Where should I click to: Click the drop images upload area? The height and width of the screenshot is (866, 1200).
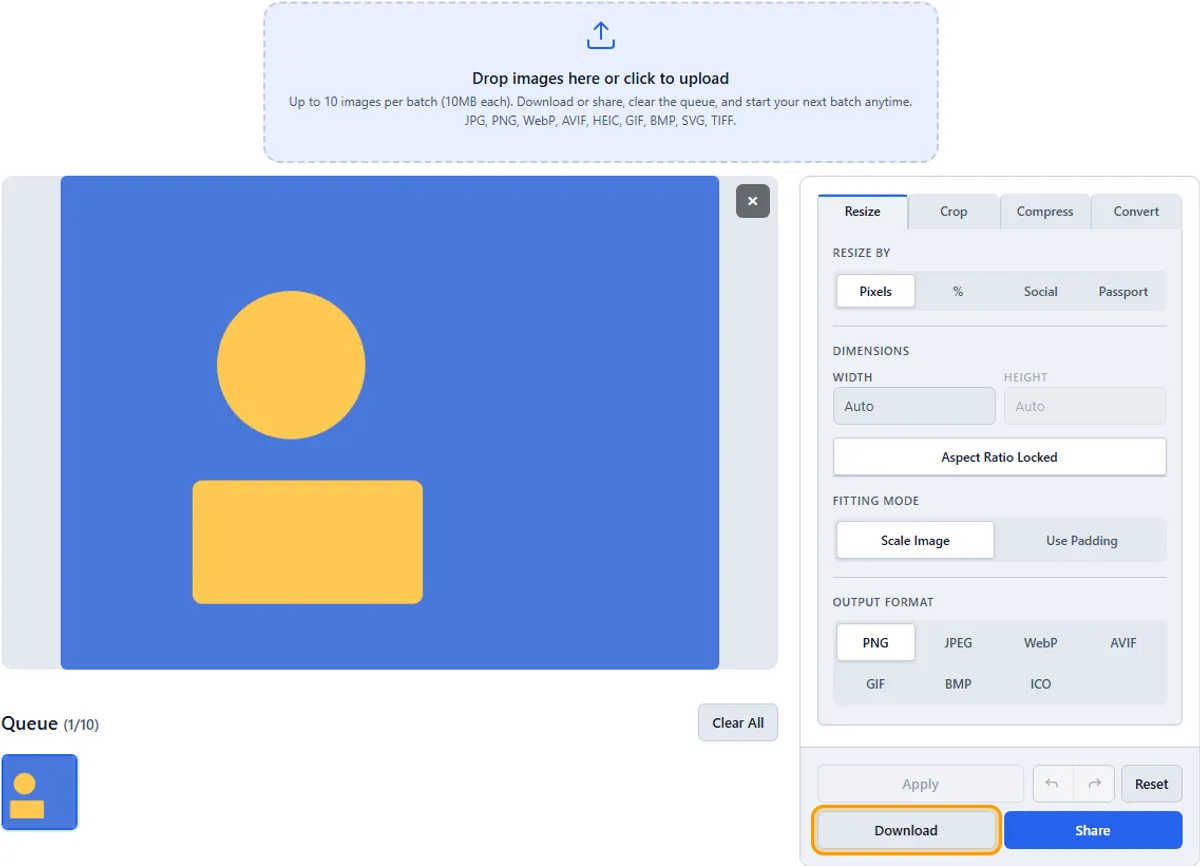click(x=600, y=82)
